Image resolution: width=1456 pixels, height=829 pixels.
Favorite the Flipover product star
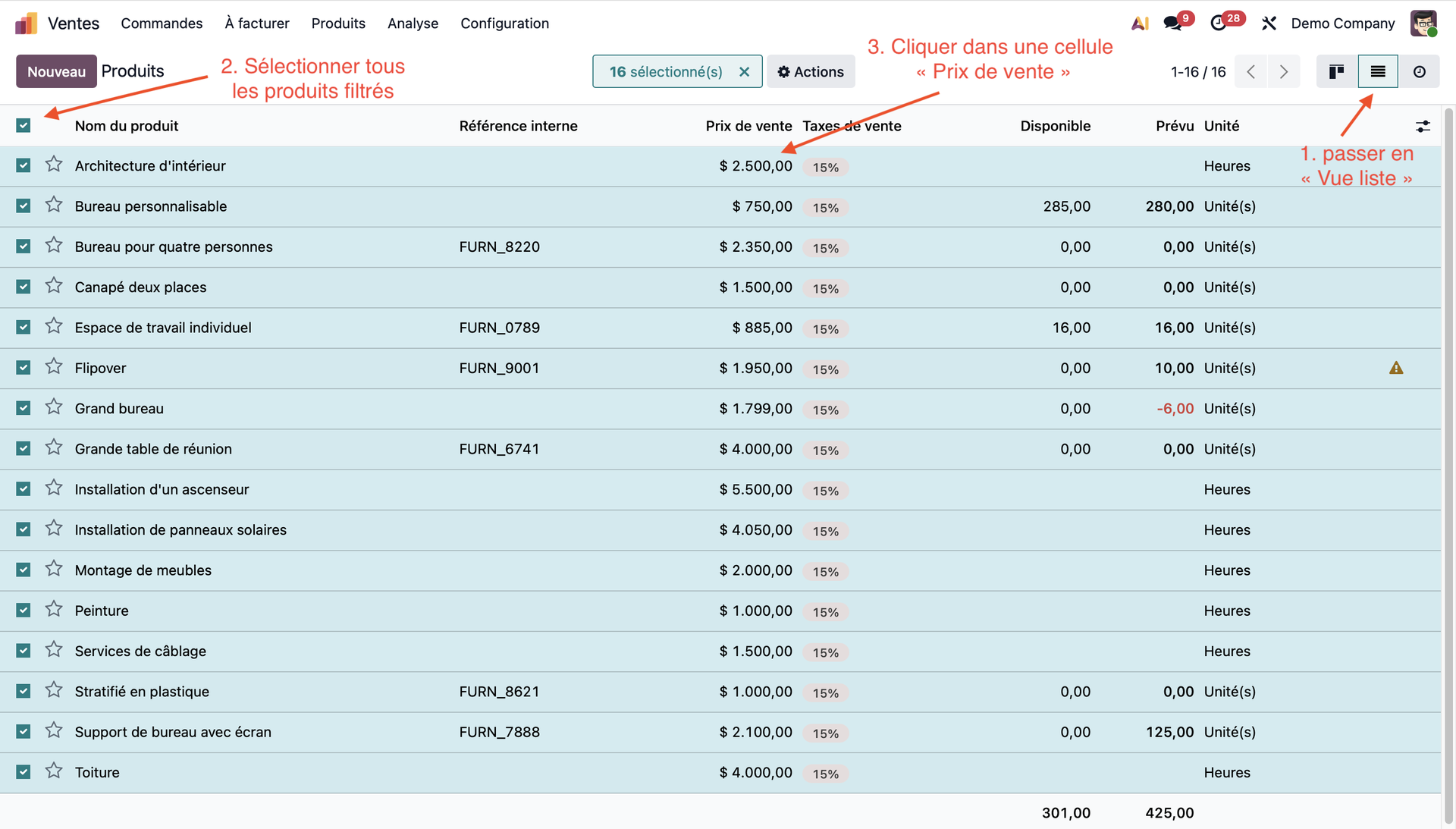click(x=54, y=367)
